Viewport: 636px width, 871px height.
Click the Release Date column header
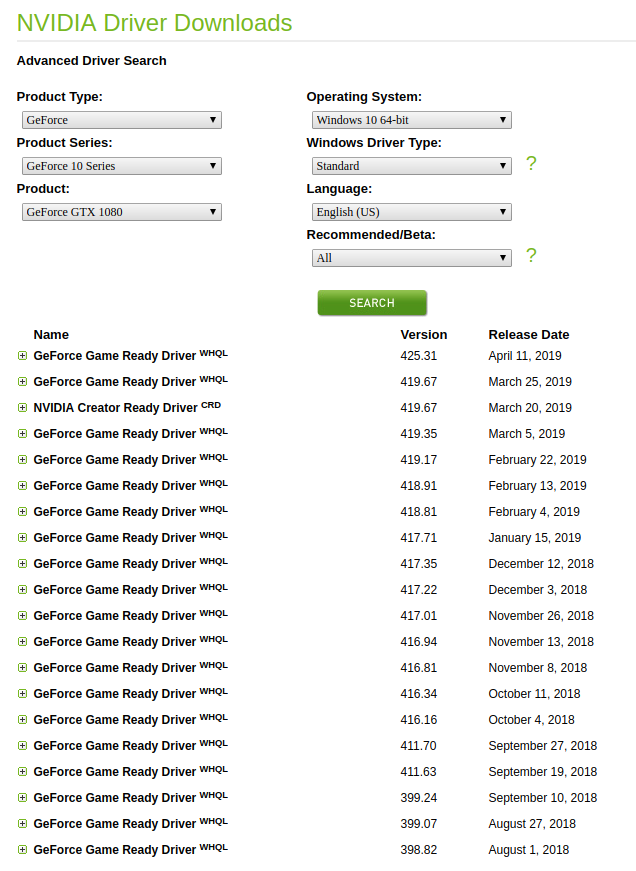coord(529,334)
